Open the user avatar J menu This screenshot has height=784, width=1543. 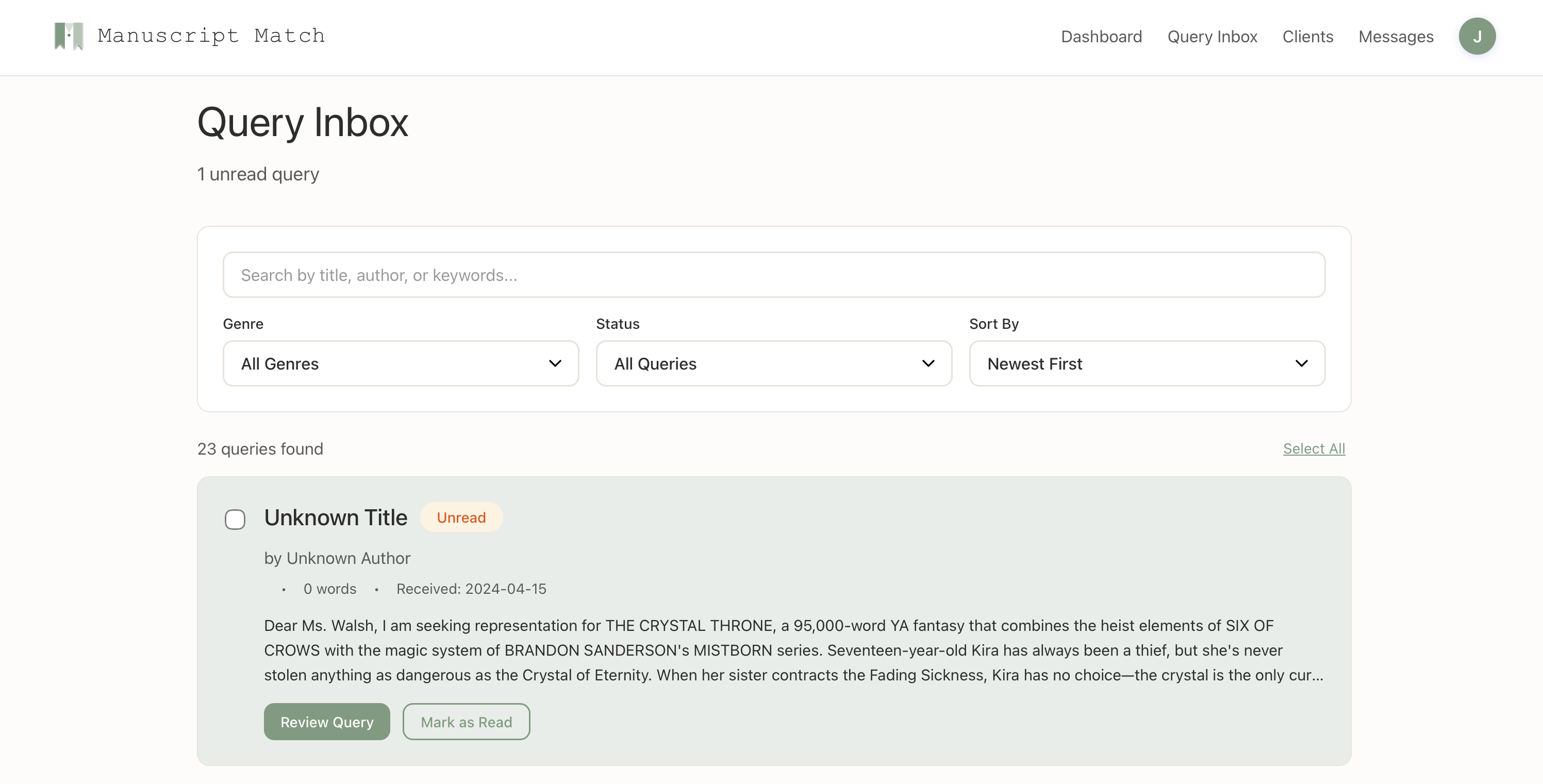[1476, 36]
